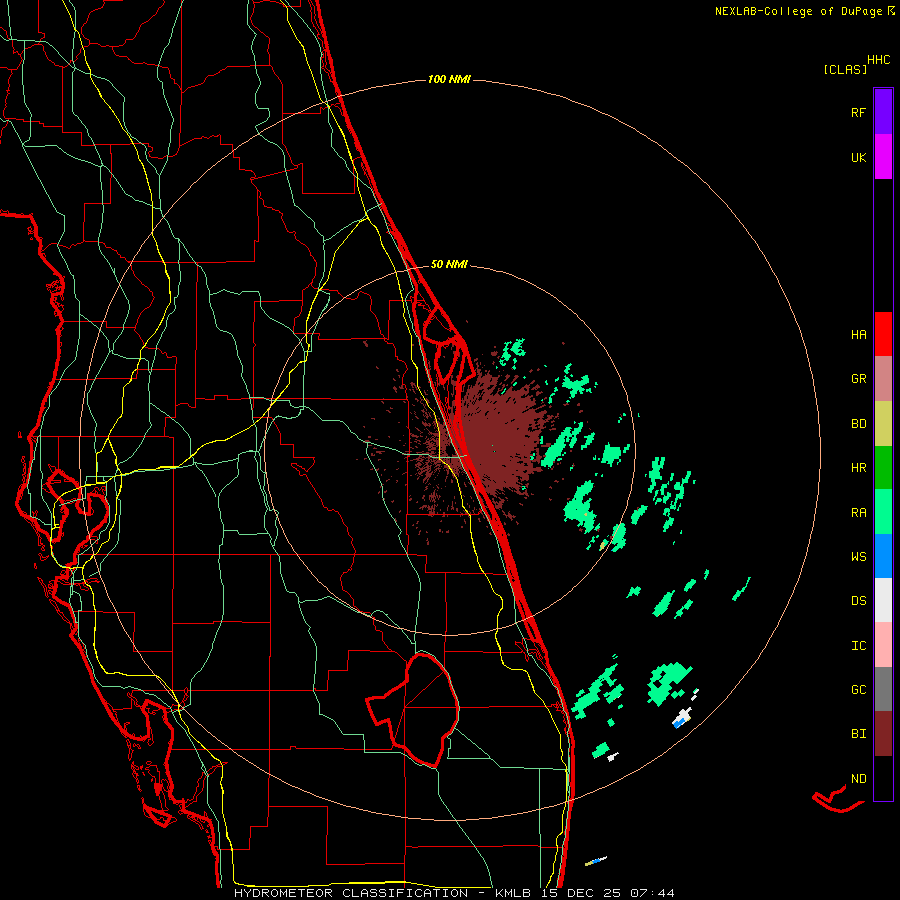Click the BI legend label
The width and height of the screenshot is (900, 900).
click(x=858, y=734)
